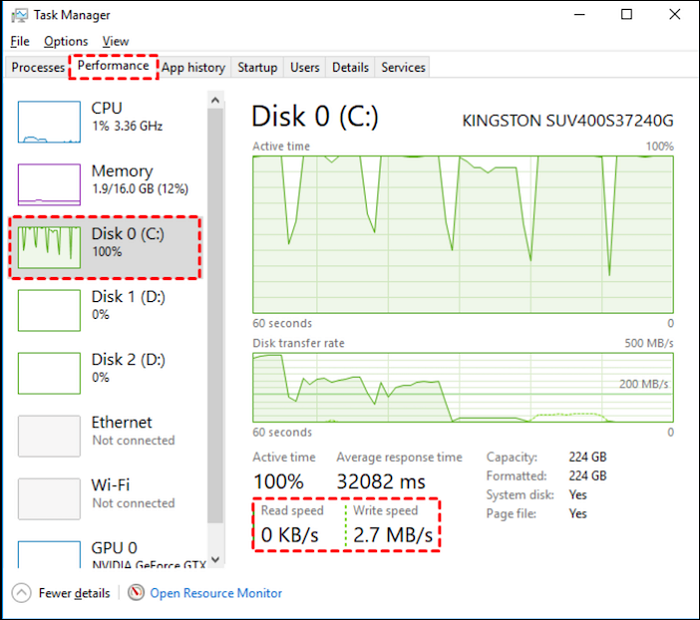Open the Options menu

(66, 41)
